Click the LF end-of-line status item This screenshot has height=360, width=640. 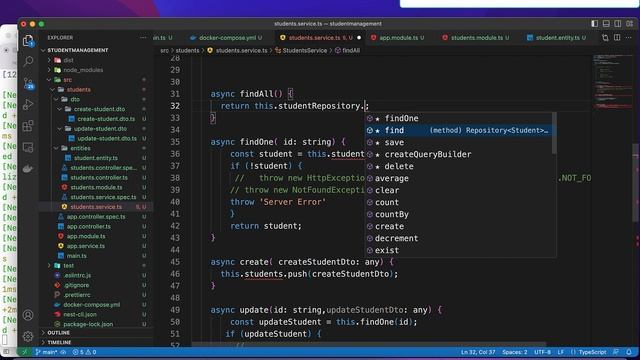(561, 352)
